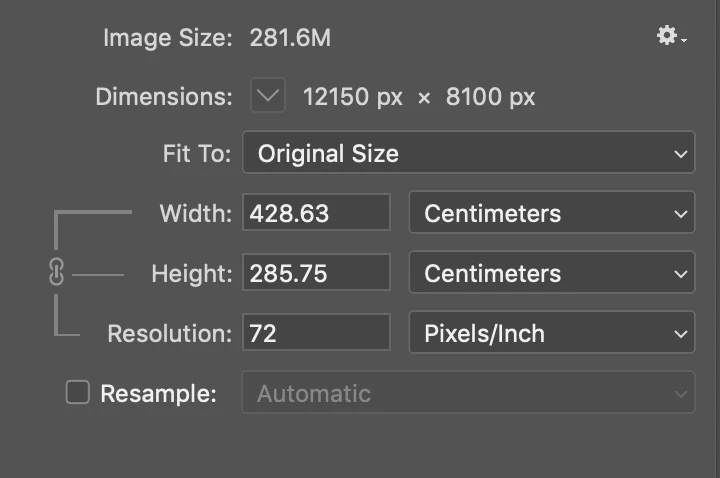Expand the Fit To Original Size dropdown
The image size is (720, 478).
pos(468,152)
